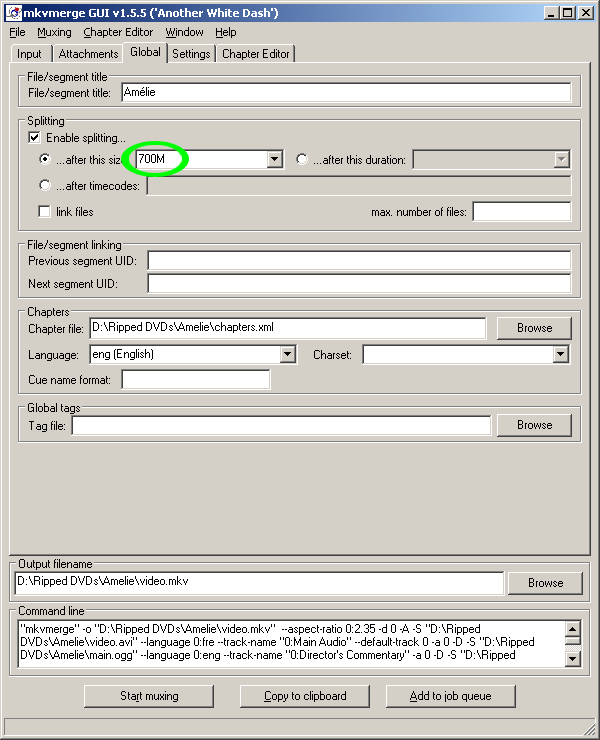Open the File menu
The height and width of the screenshot is (740, 600).
point(17,32)
